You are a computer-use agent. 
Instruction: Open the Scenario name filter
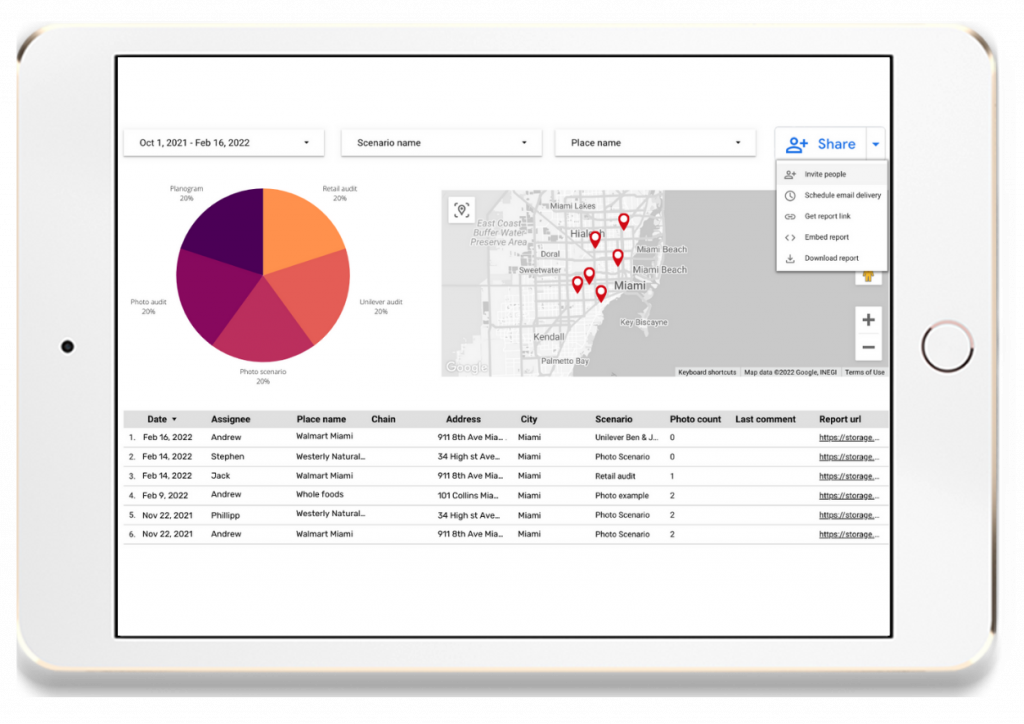[x=441, y=142]
